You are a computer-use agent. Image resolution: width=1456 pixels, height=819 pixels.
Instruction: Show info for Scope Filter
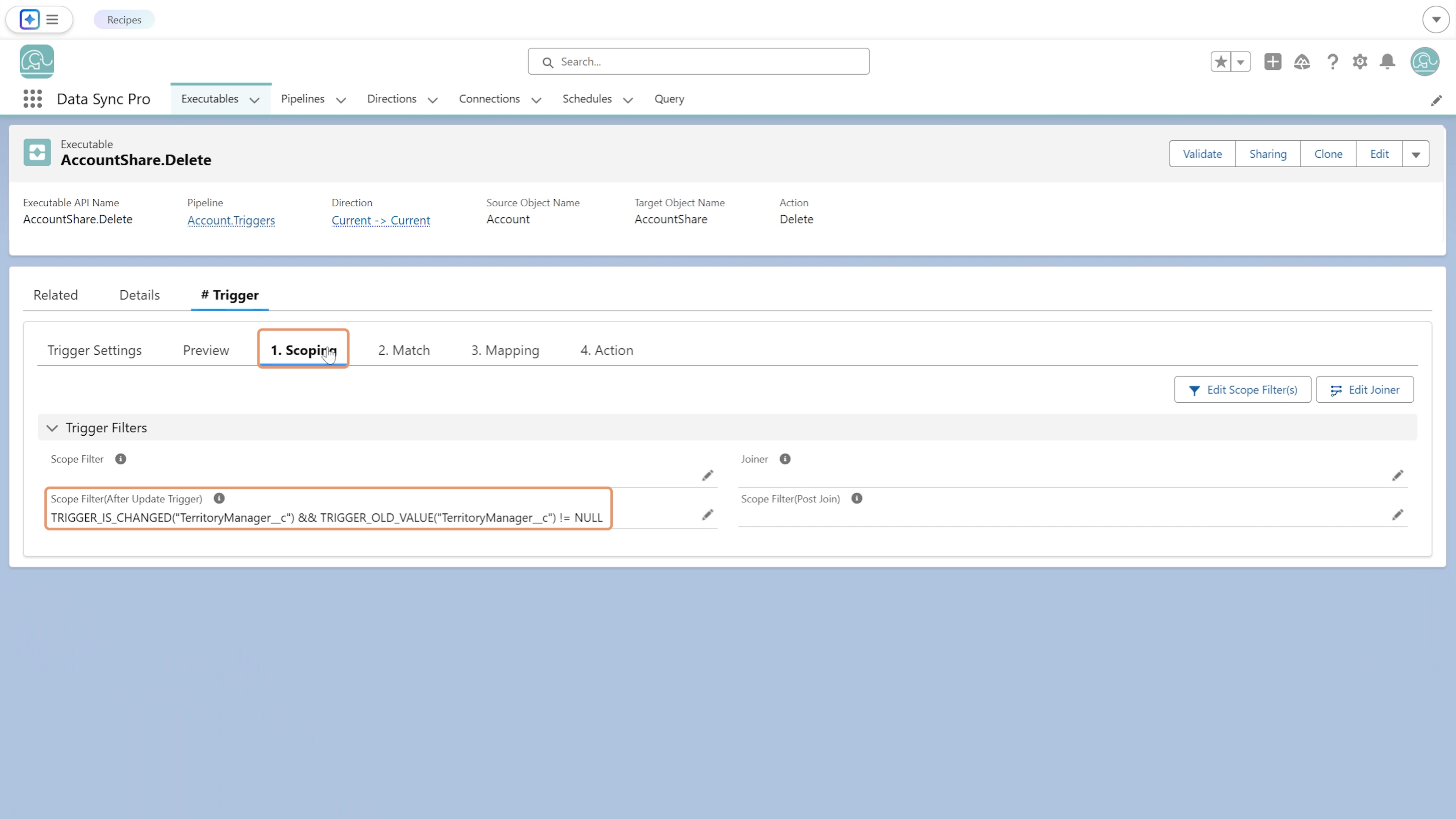[x=121, y=459]
